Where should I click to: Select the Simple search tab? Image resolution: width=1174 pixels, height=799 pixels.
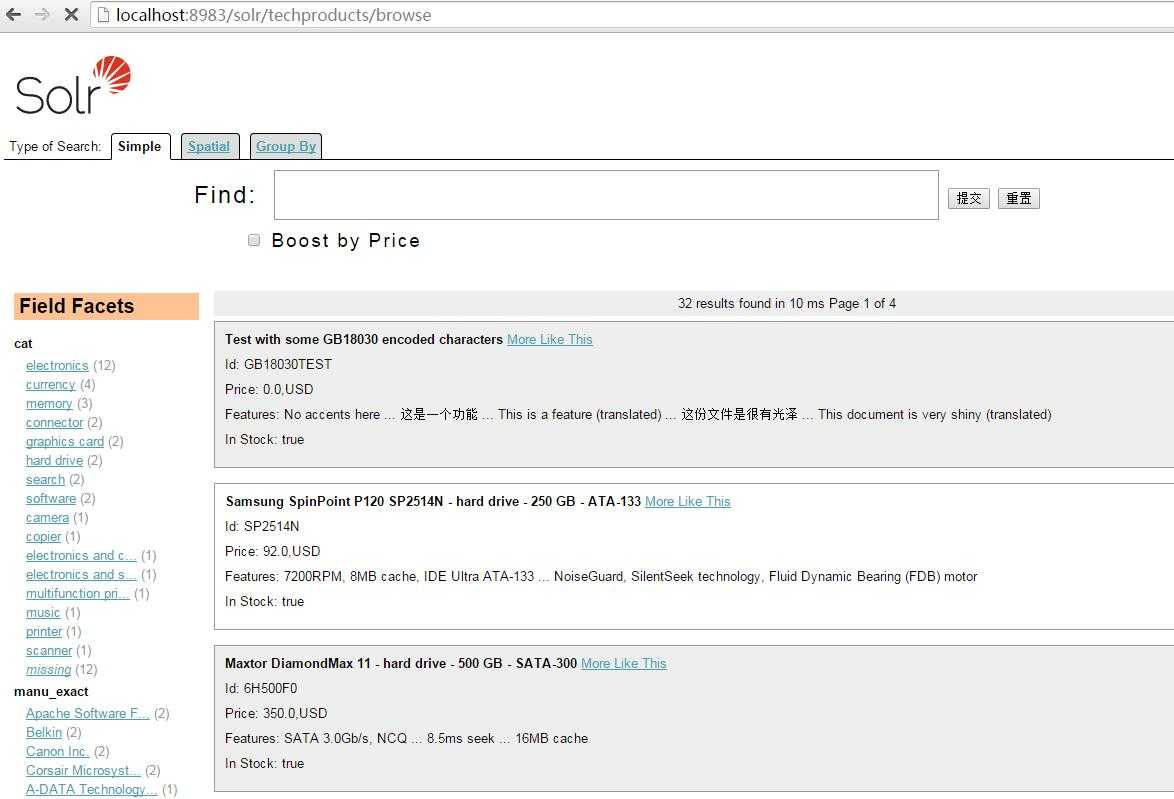coord(140,146)
